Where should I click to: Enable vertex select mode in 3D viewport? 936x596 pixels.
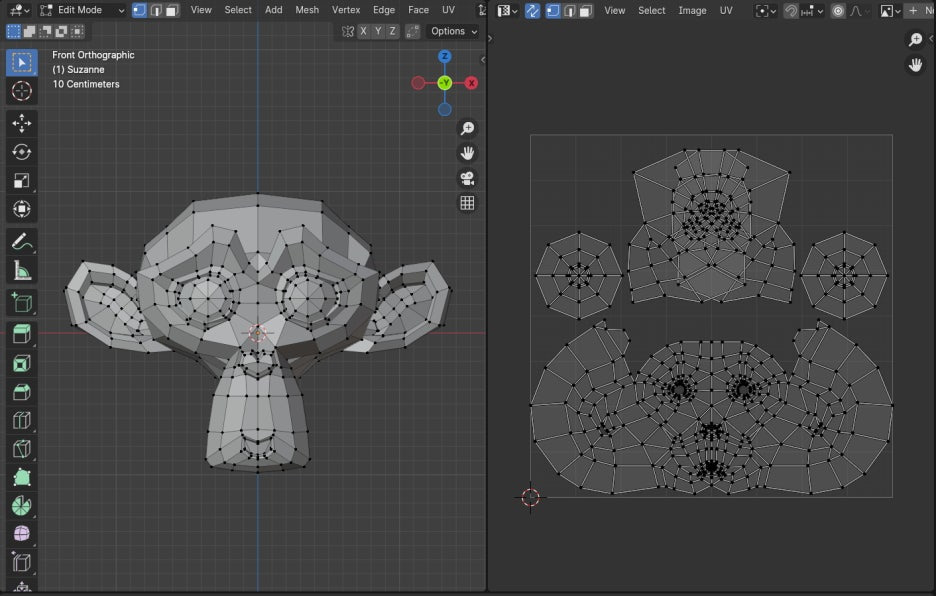(x=139, y=10)
